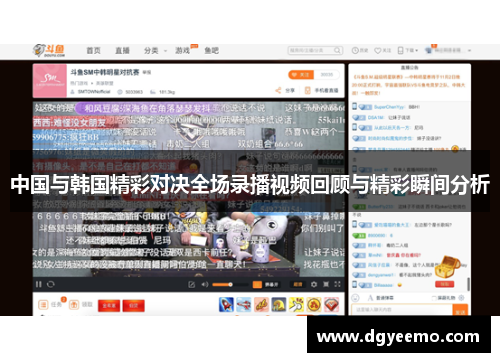Click the webpage fullscreen icon
The height and width of the screenshot is (362, 500).
coord(326,284)
